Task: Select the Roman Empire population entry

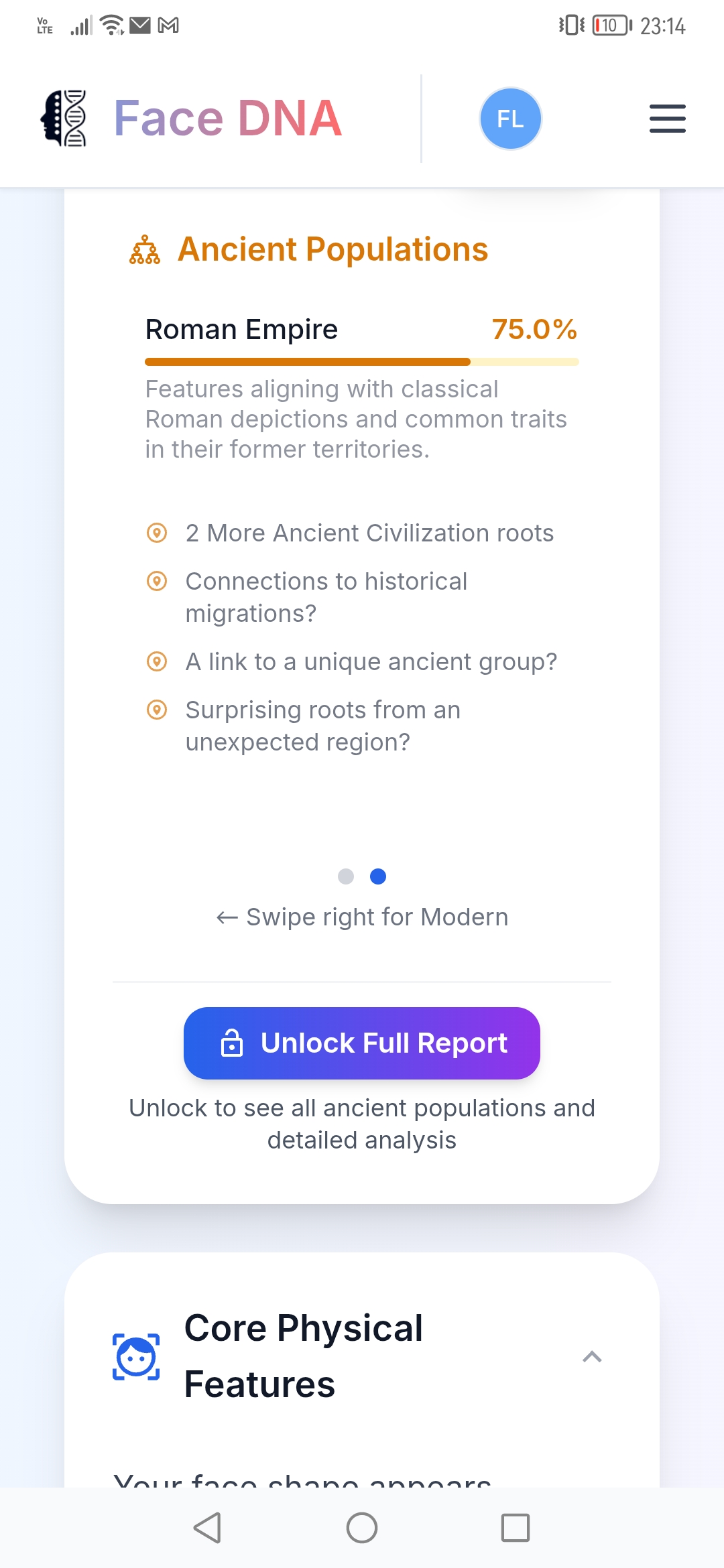Action: [362, 389]
